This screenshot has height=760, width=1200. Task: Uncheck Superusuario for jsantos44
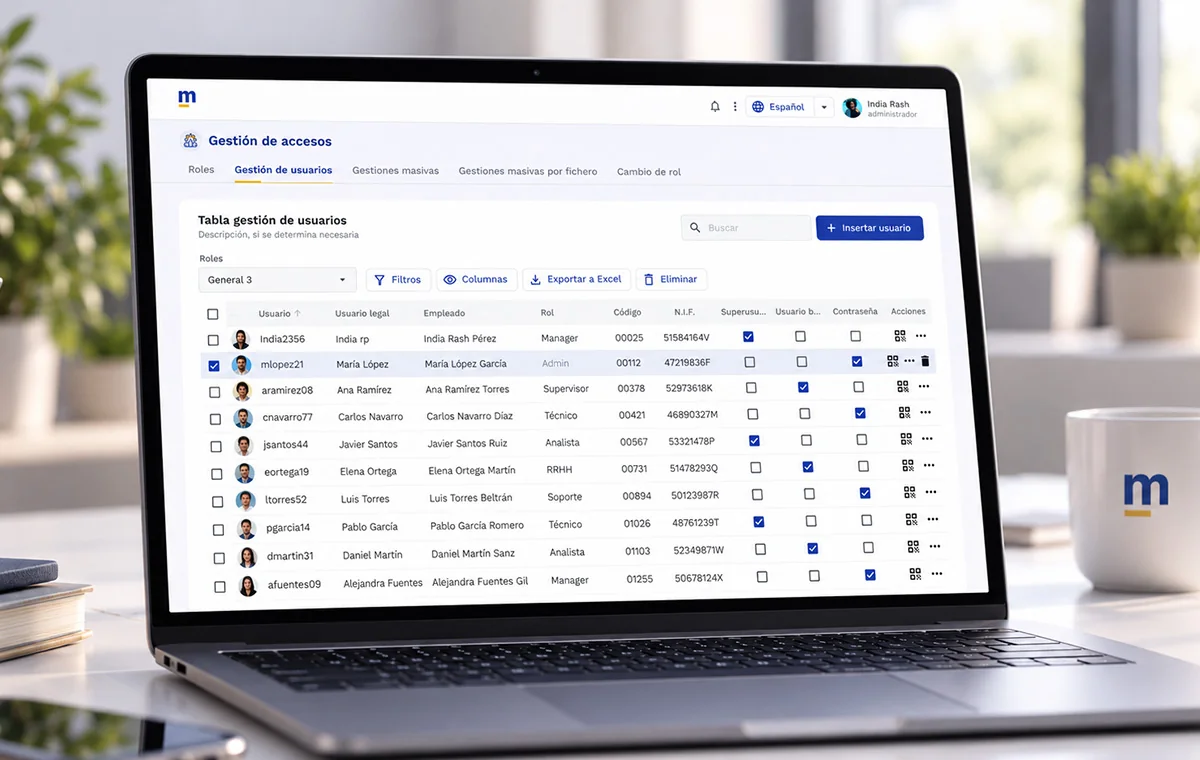754,440
